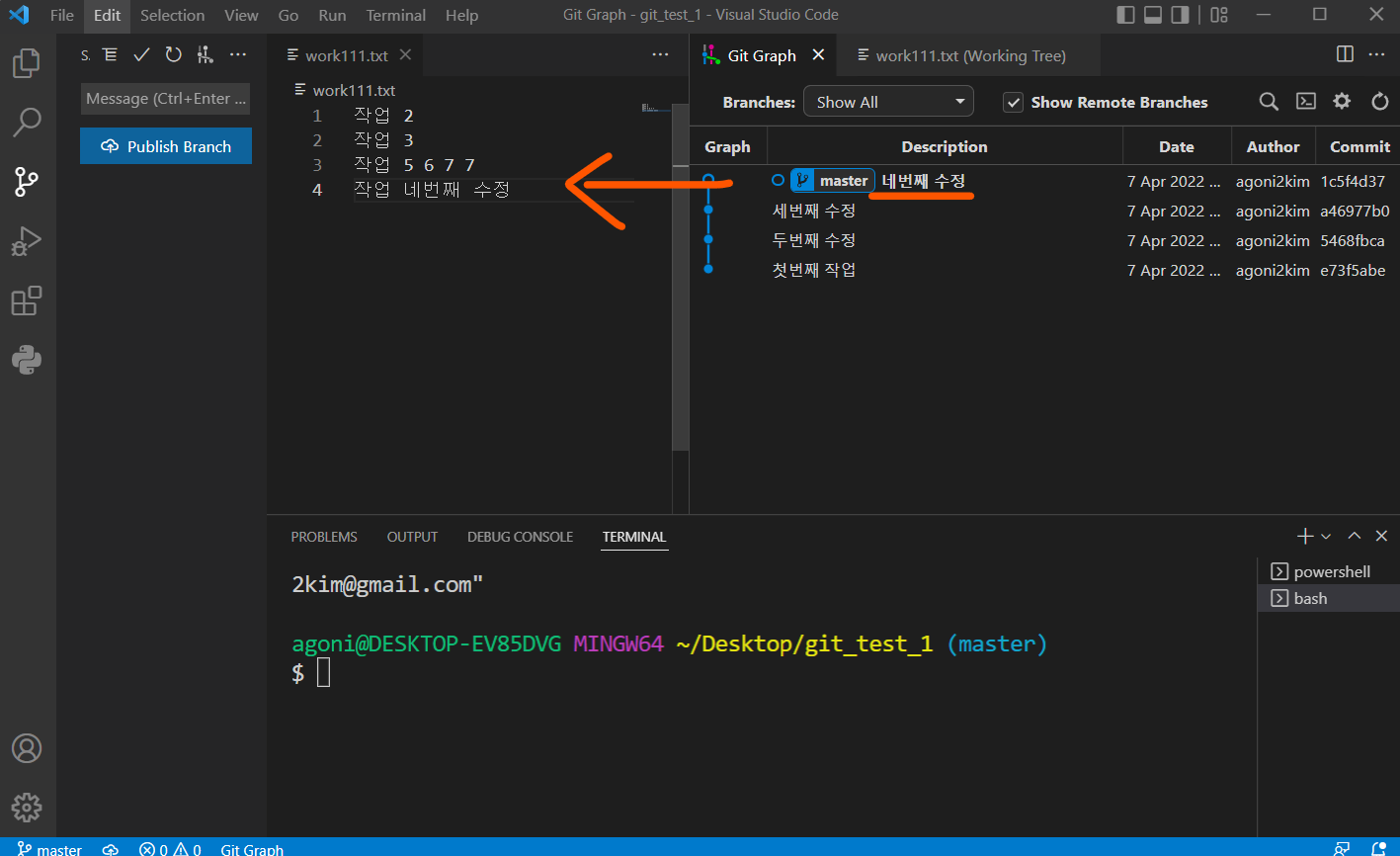Open Source Control more actions ellipsis
This screenshot has height=856, width=1400.
(238, 55)
